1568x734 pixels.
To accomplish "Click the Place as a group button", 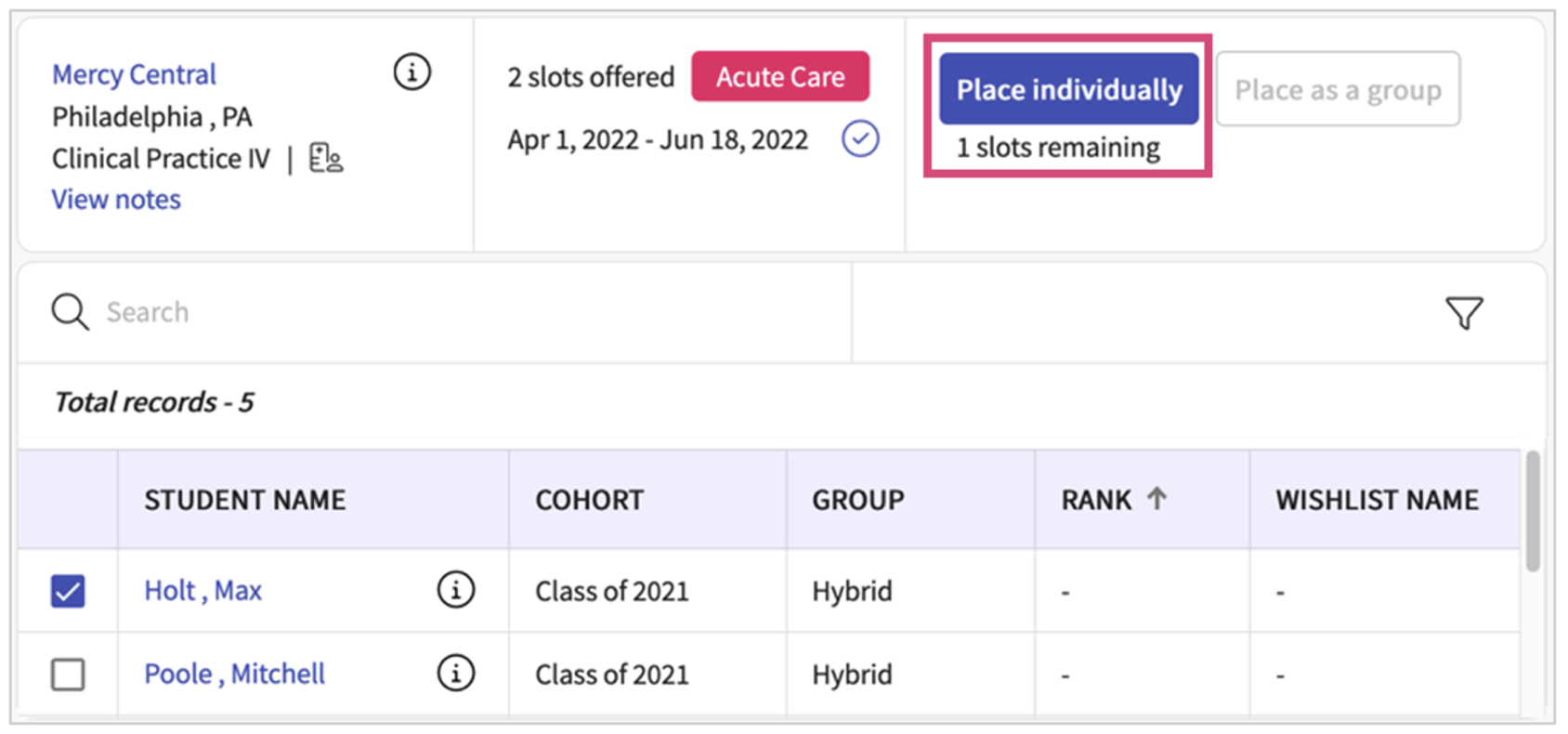I will pos(1338,89).
